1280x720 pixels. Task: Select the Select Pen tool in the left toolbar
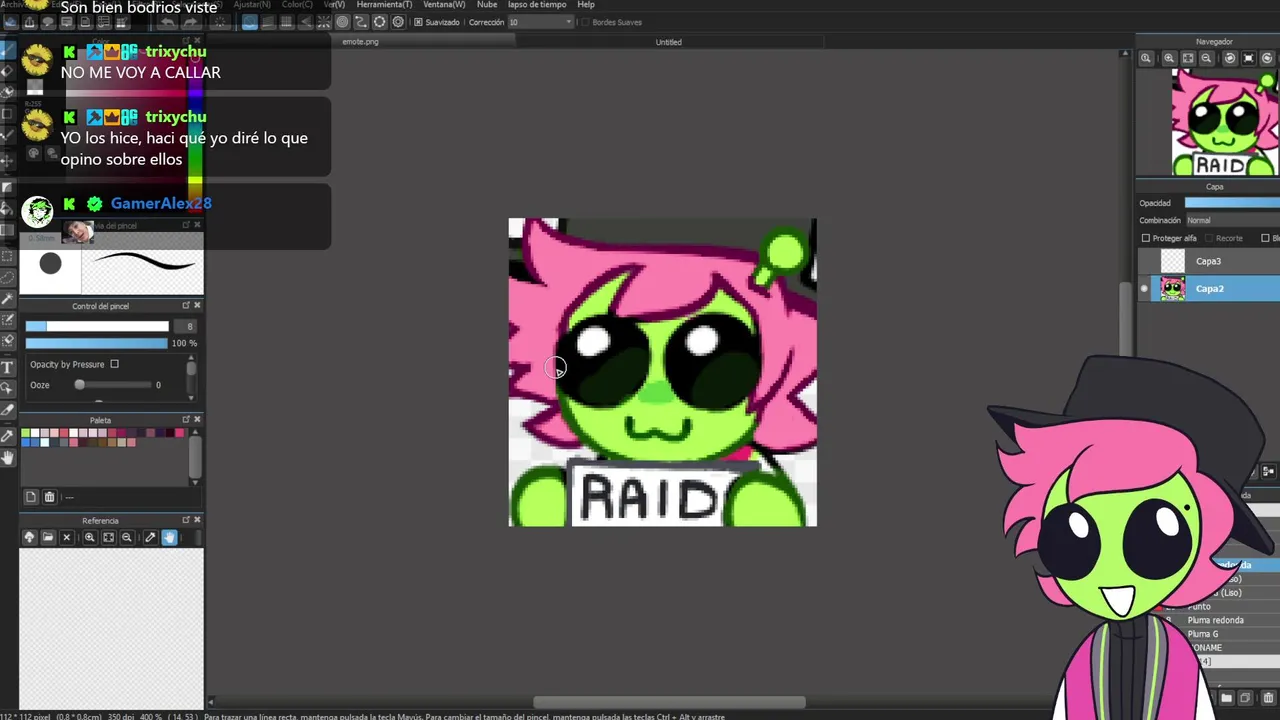tap(8, 320)
